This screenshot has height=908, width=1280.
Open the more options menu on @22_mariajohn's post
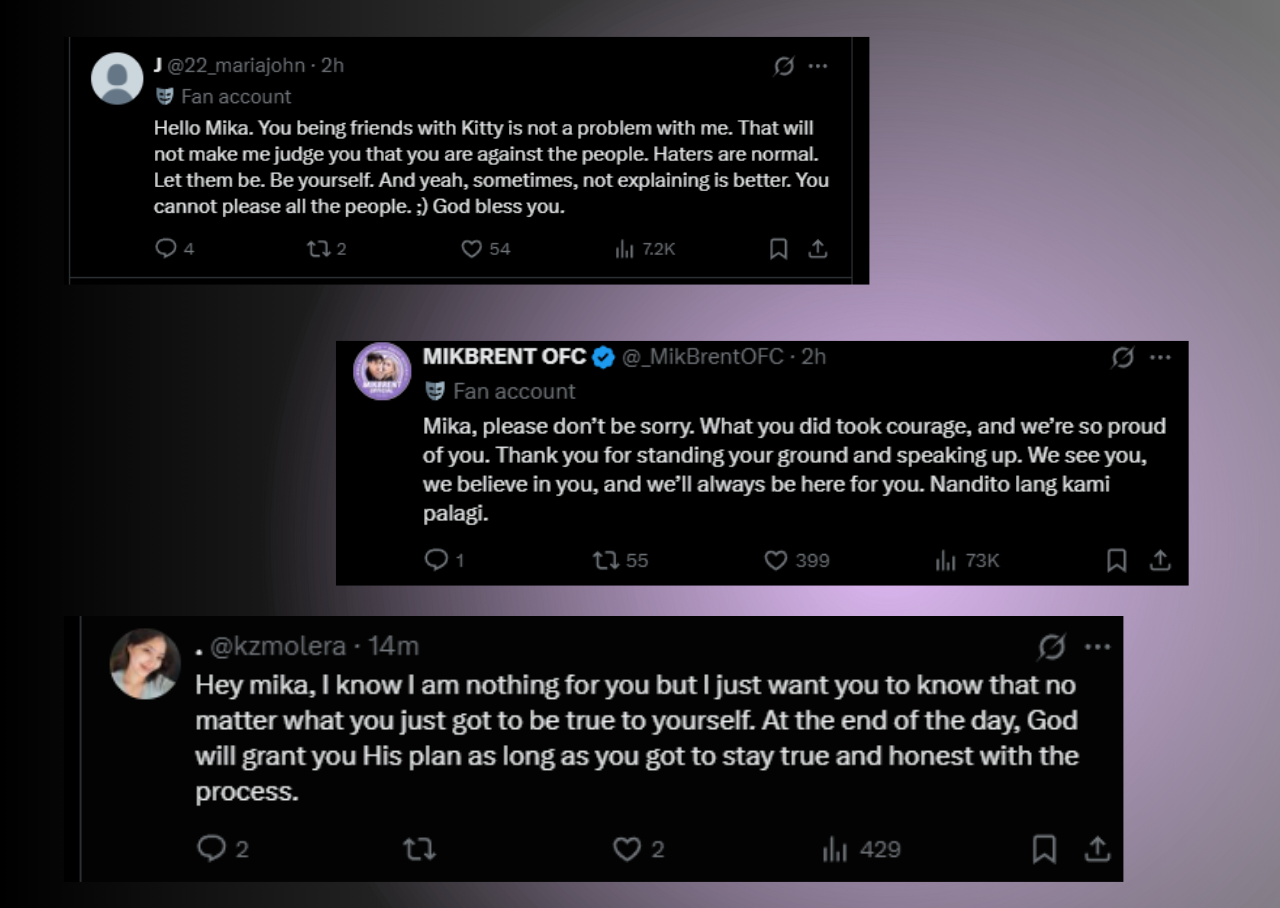(x=818, y=66)
